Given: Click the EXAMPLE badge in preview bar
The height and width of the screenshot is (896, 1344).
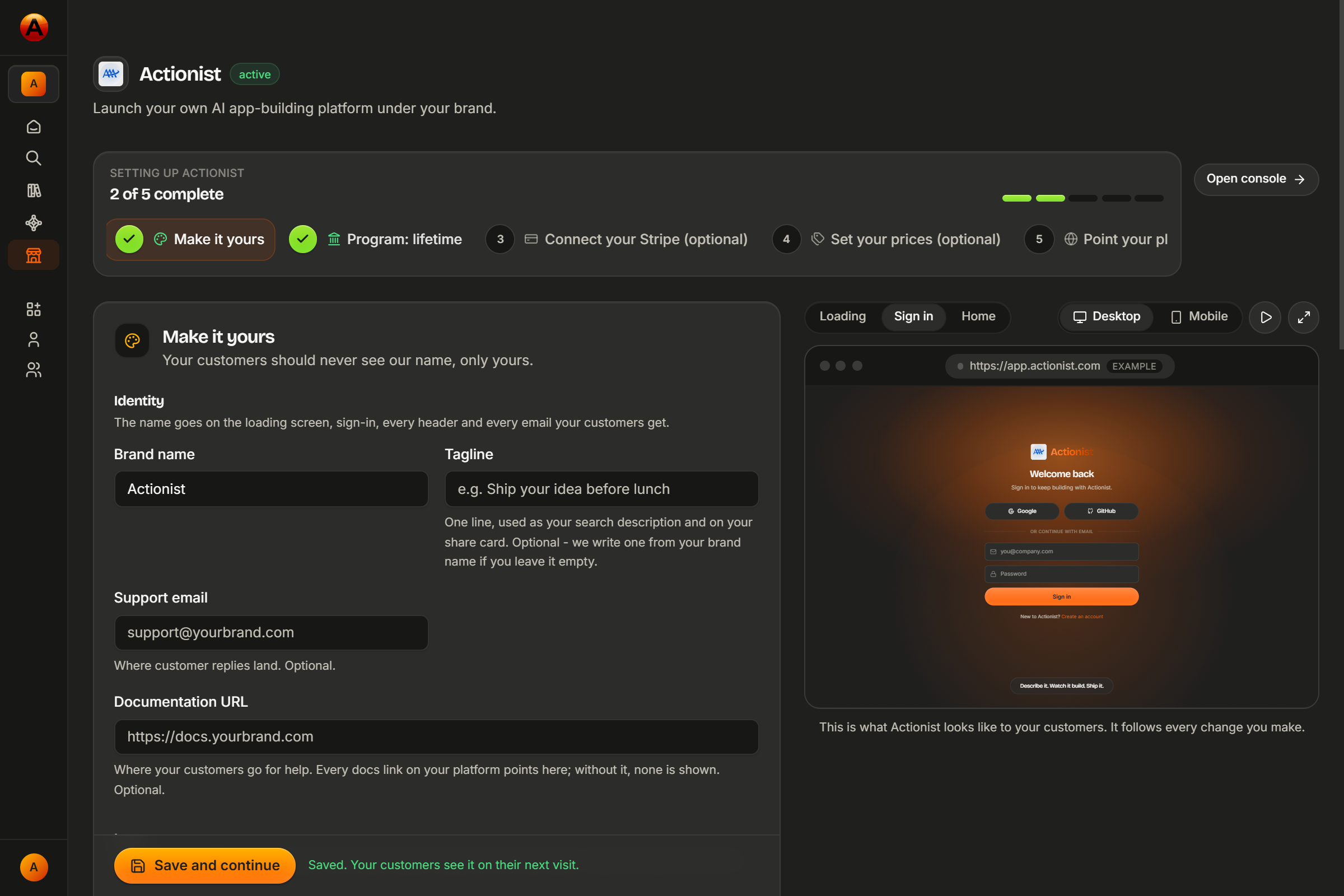Looking at the screenshot, I should click(1133, 366).
